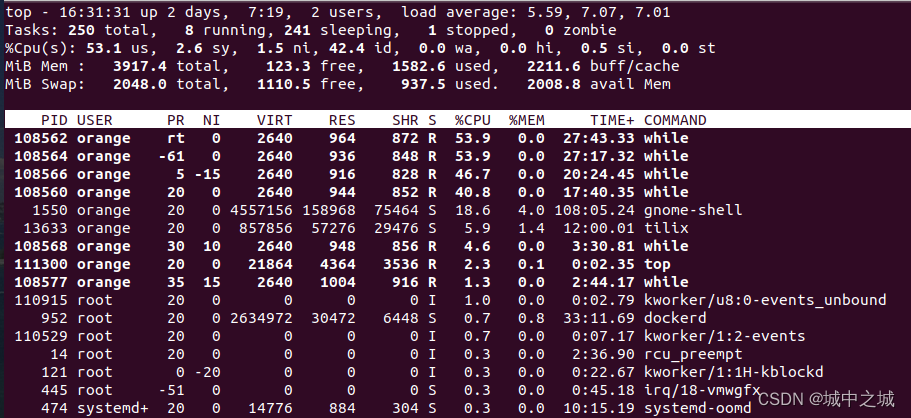Click the gnome-shell command name

click(x=693, y=210)
